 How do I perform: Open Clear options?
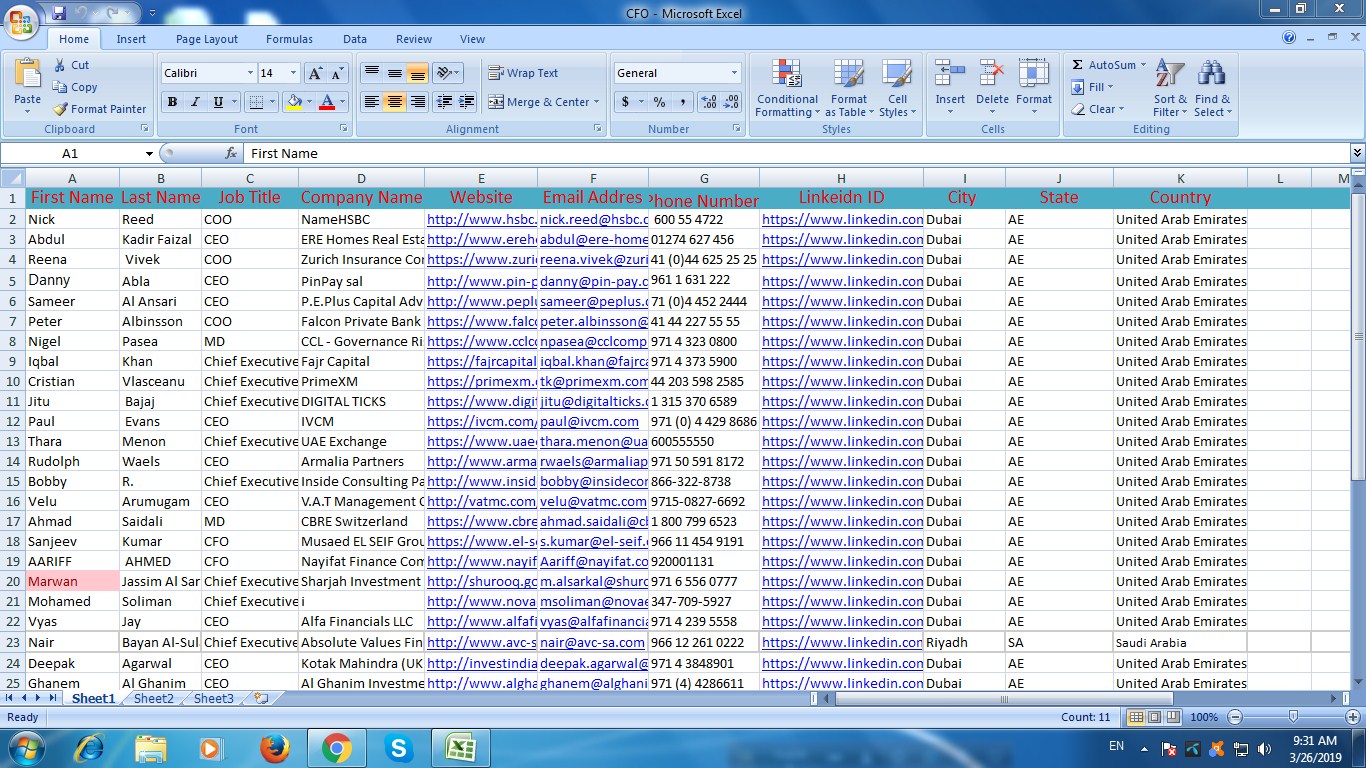point(1098,109)
